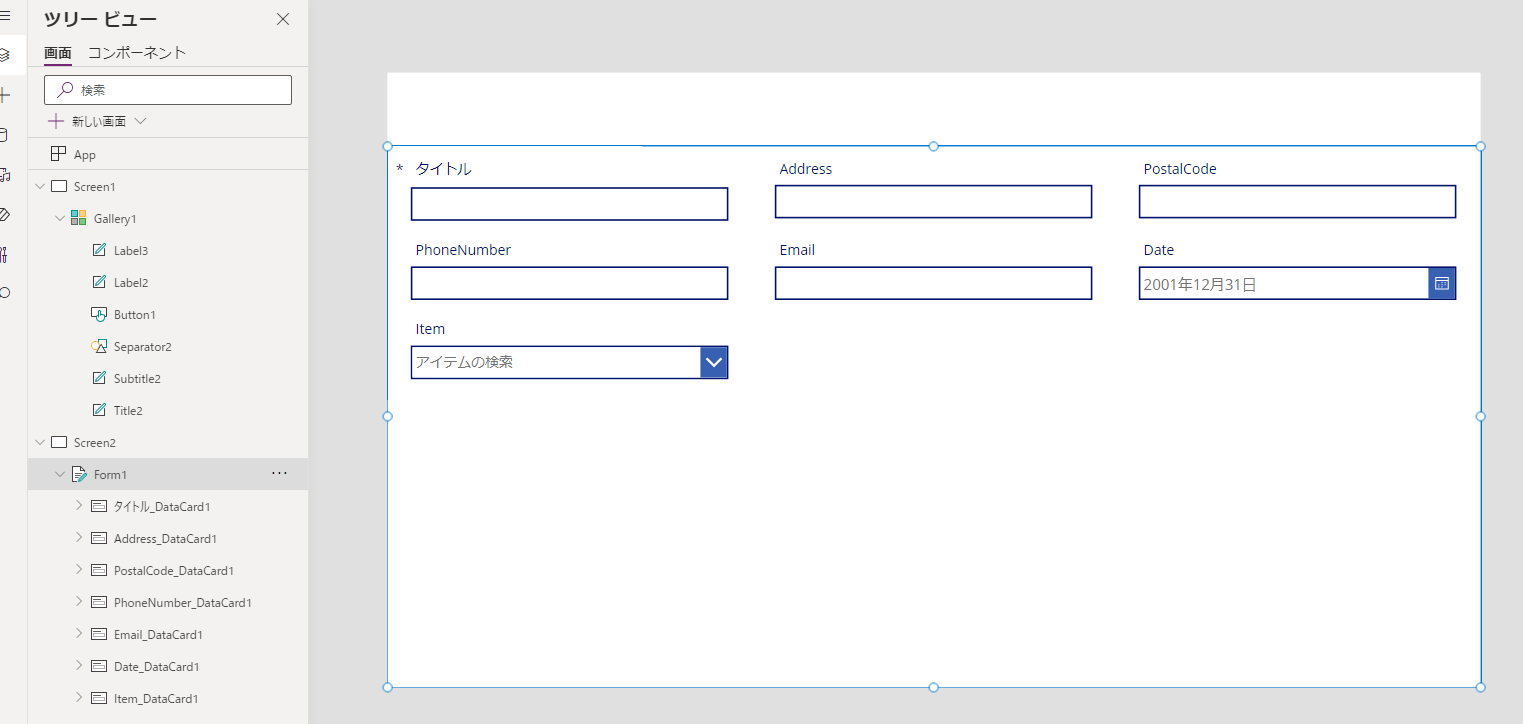1523x724 pixels.
Task: Open the Media icon in left rail
Action: tap(5, 174)
